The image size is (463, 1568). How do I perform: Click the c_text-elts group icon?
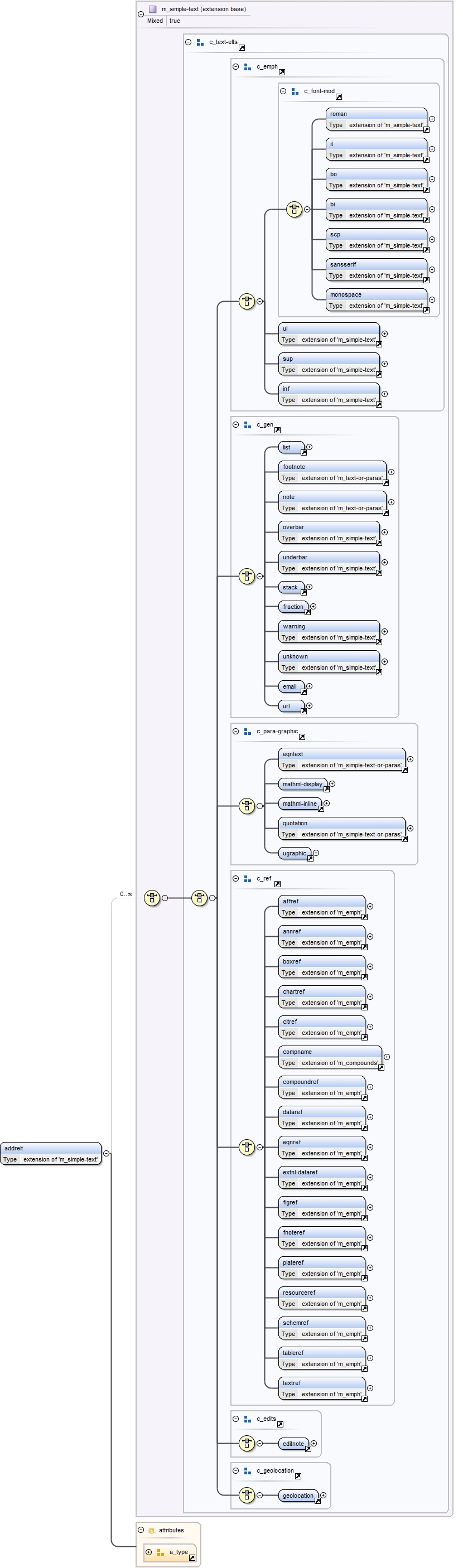click(x=200, y=42)
